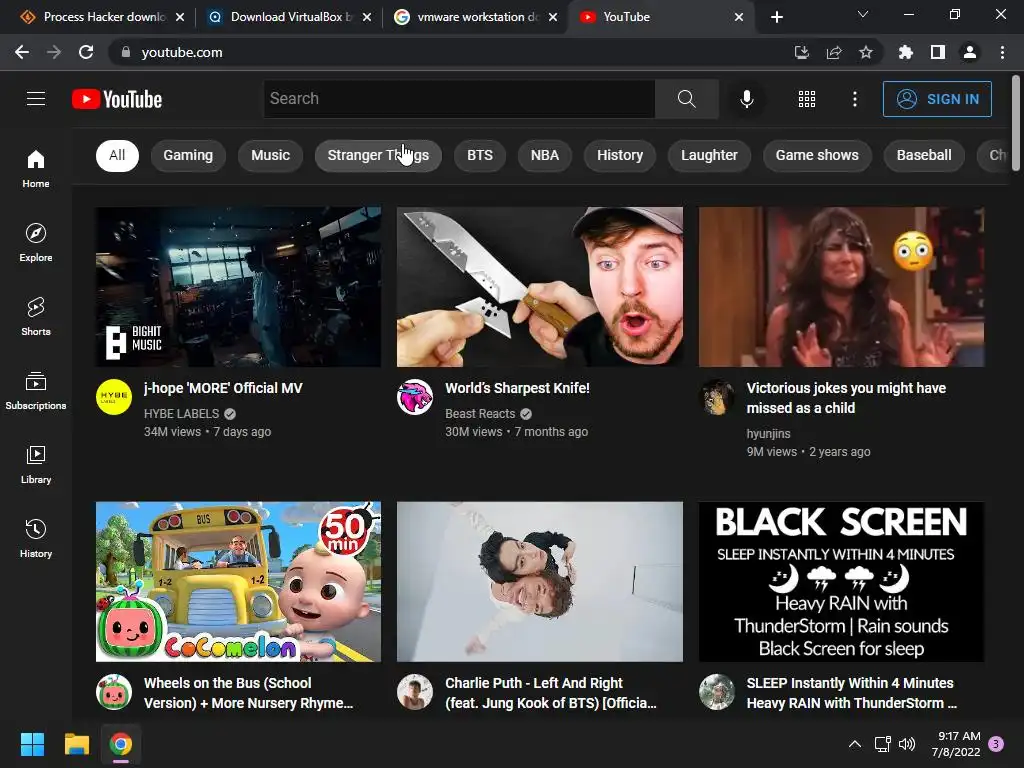Viewport: 1024px width, 768px height.
Task: Open the Chrome profile icon
Action: click(x=970, y=52)
